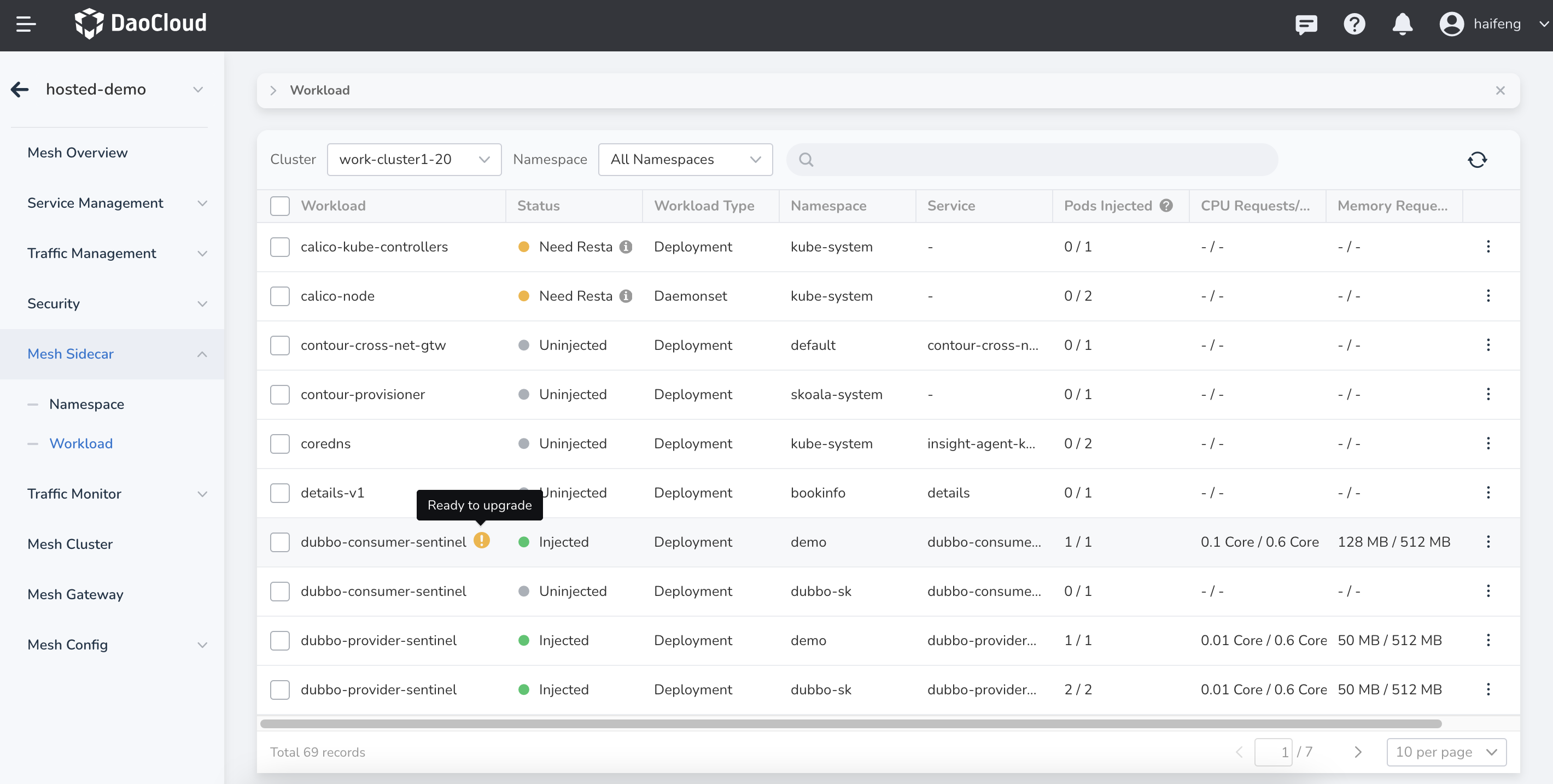Image resolution: width=1553 pixels, height=784 pixels.
Task: Open actions menu for details-v1
Action: (x=1488, y=493)
